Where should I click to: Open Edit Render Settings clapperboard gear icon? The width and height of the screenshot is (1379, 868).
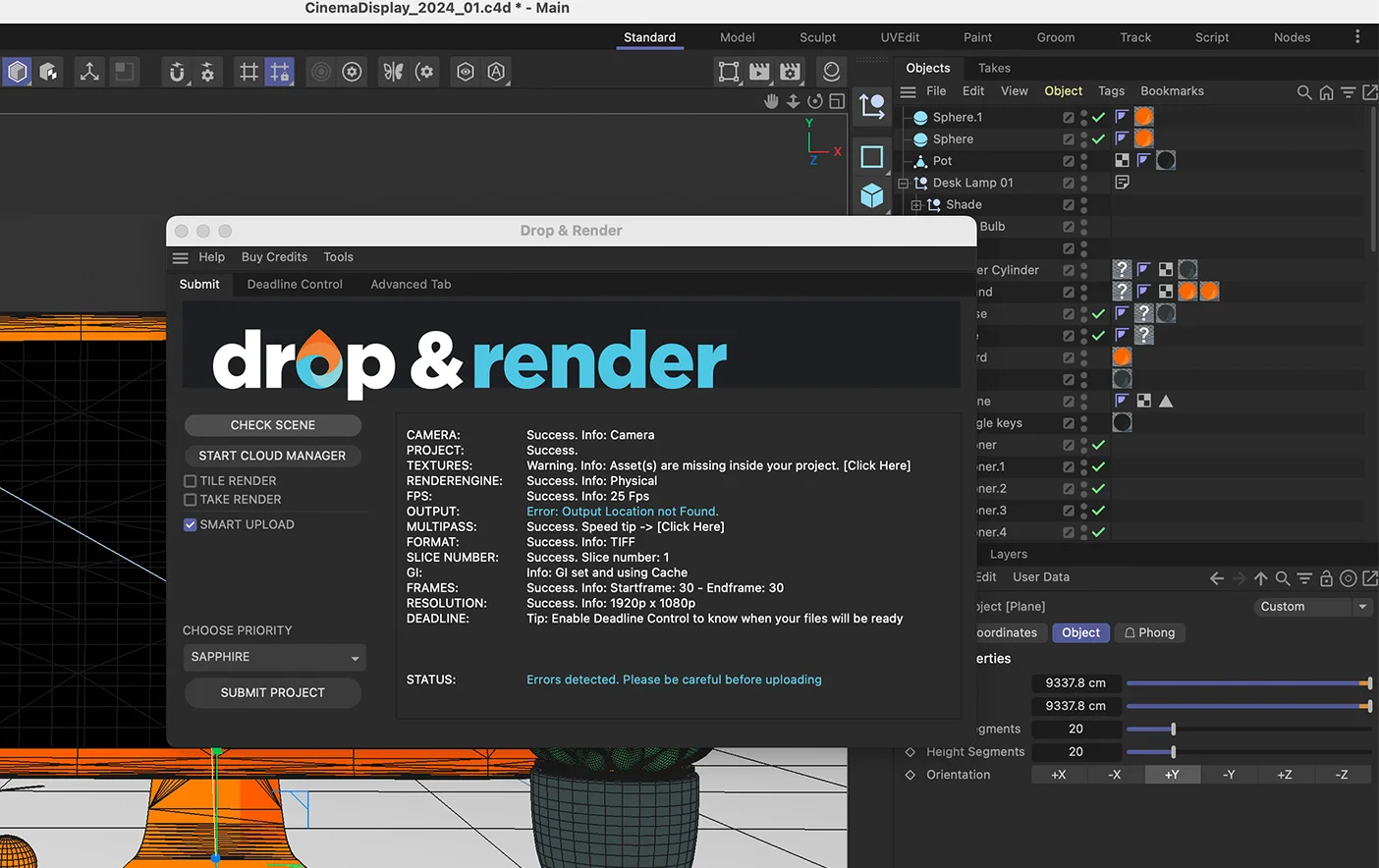tap(790, 72)
